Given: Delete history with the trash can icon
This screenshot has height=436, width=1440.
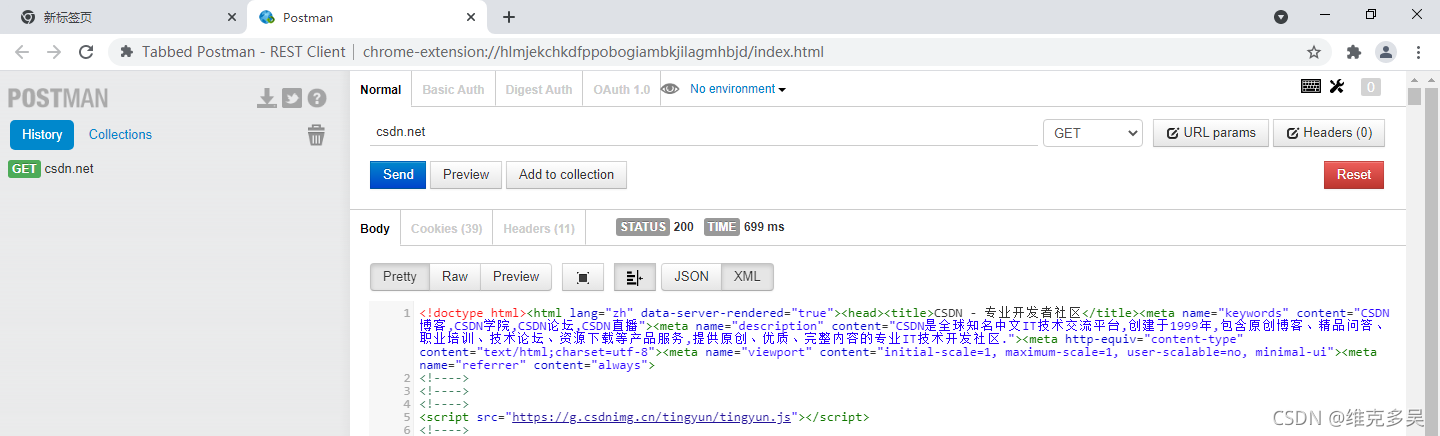Looking at the screenshot, I should click(x=316, y=135).
